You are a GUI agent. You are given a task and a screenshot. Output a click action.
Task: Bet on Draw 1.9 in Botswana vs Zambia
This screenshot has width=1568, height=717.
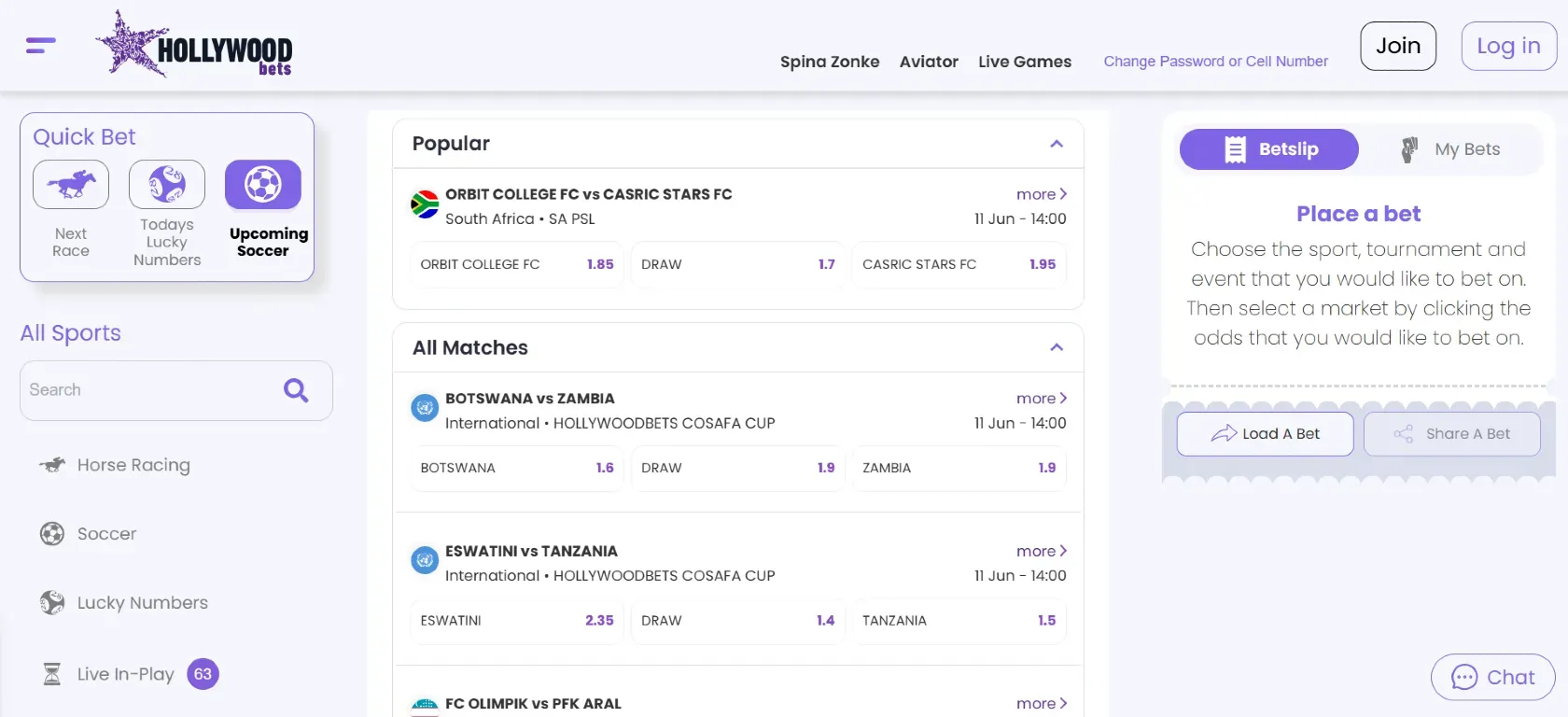click(x=738, y=468)
